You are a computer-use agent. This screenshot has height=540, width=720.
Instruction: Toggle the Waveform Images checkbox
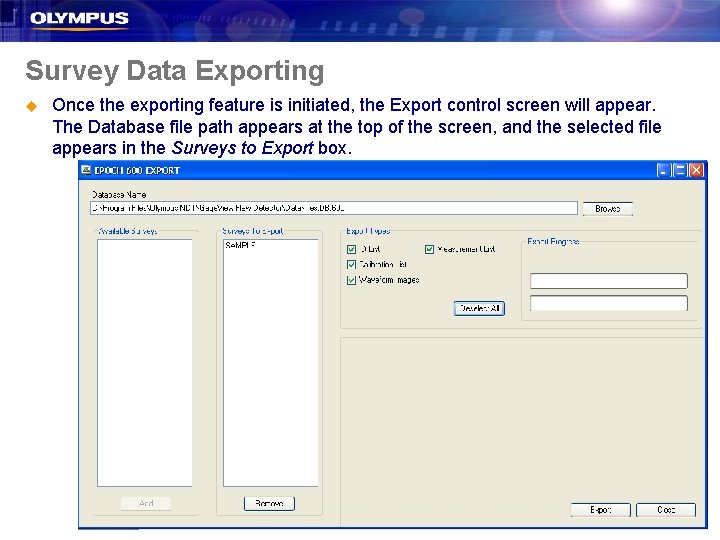tap(352, 280)
